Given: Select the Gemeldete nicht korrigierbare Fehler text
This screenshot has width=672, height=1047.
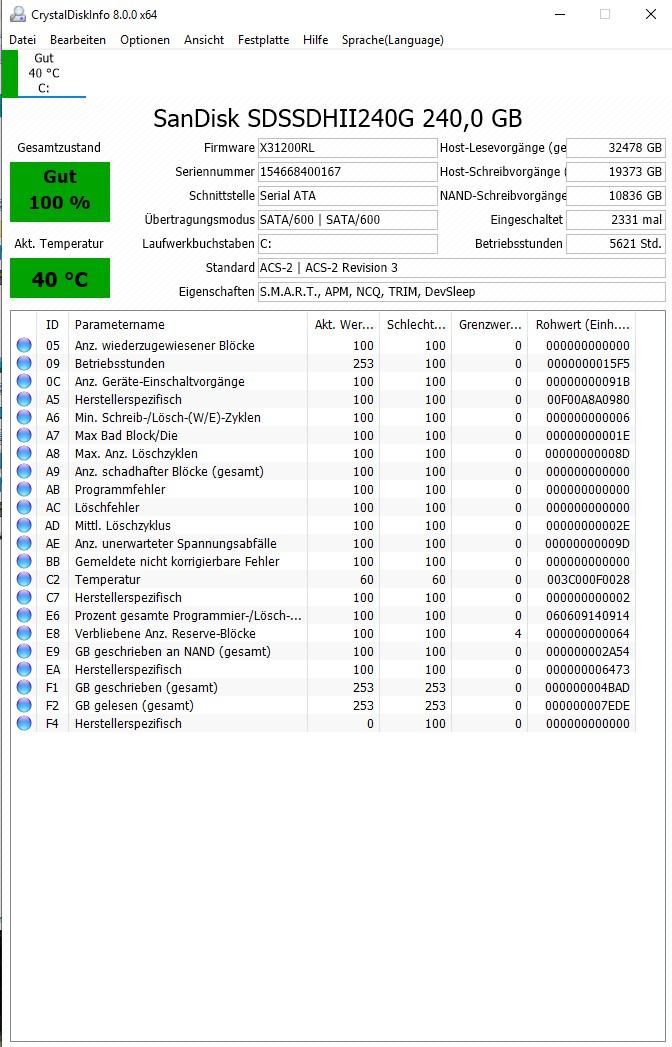Looking at the screenshot, I should tap(177, 562).
